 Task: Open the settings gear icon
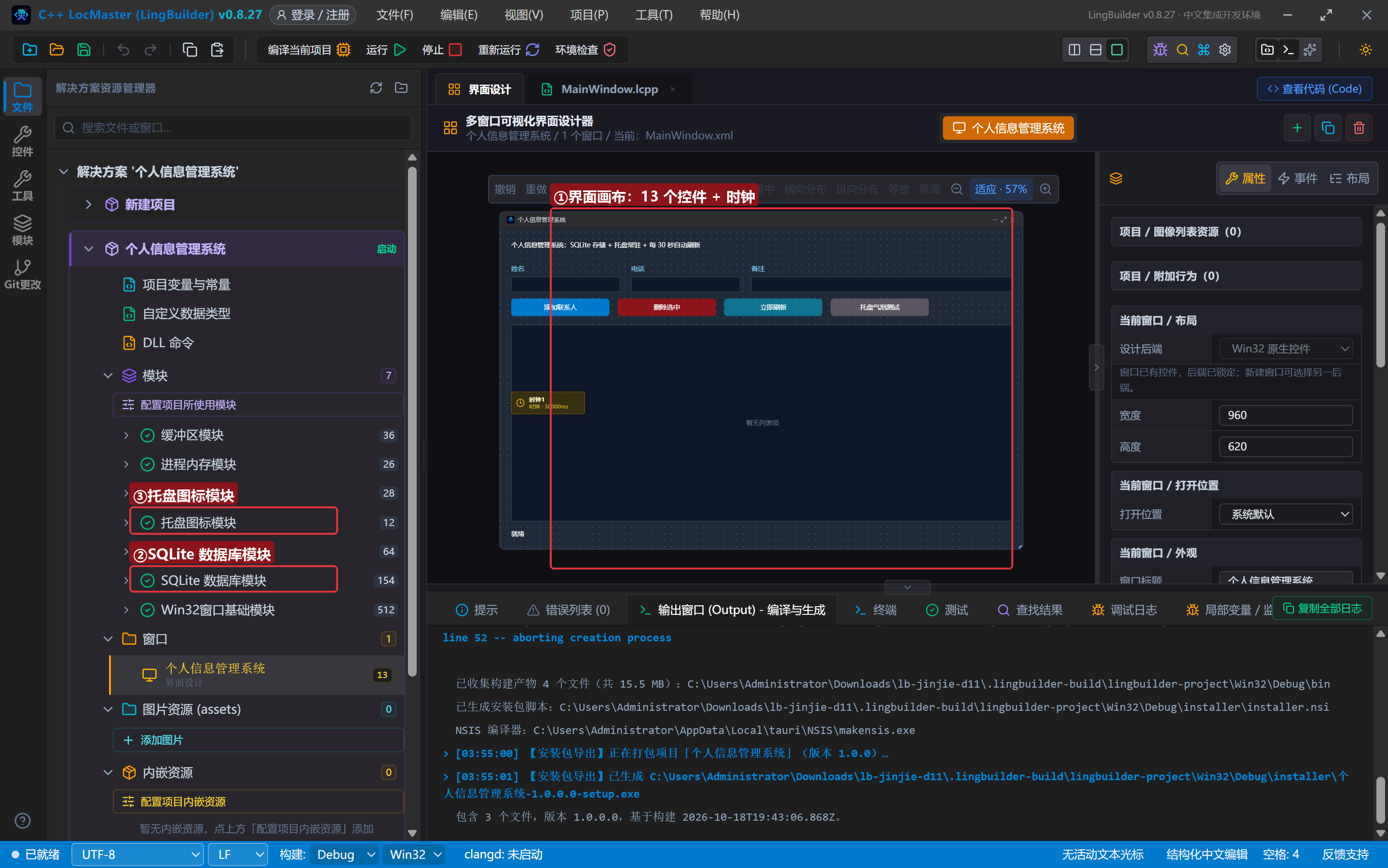coord(1225,50)
